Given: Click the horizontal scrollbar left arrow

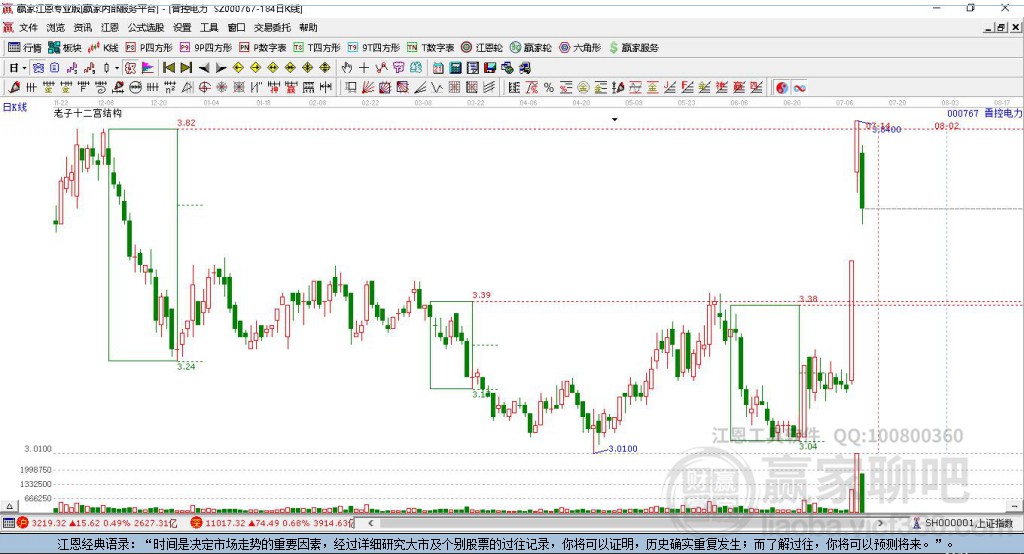Looking at the screenshot, I should click(x=371, y=523).
